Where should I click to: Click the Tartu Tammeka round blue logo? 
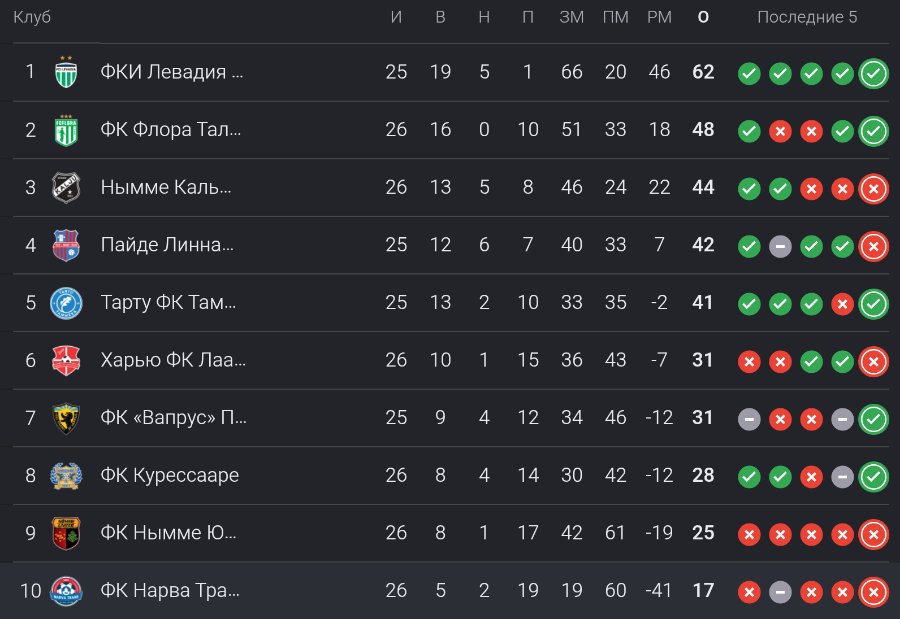pos(66,303)
